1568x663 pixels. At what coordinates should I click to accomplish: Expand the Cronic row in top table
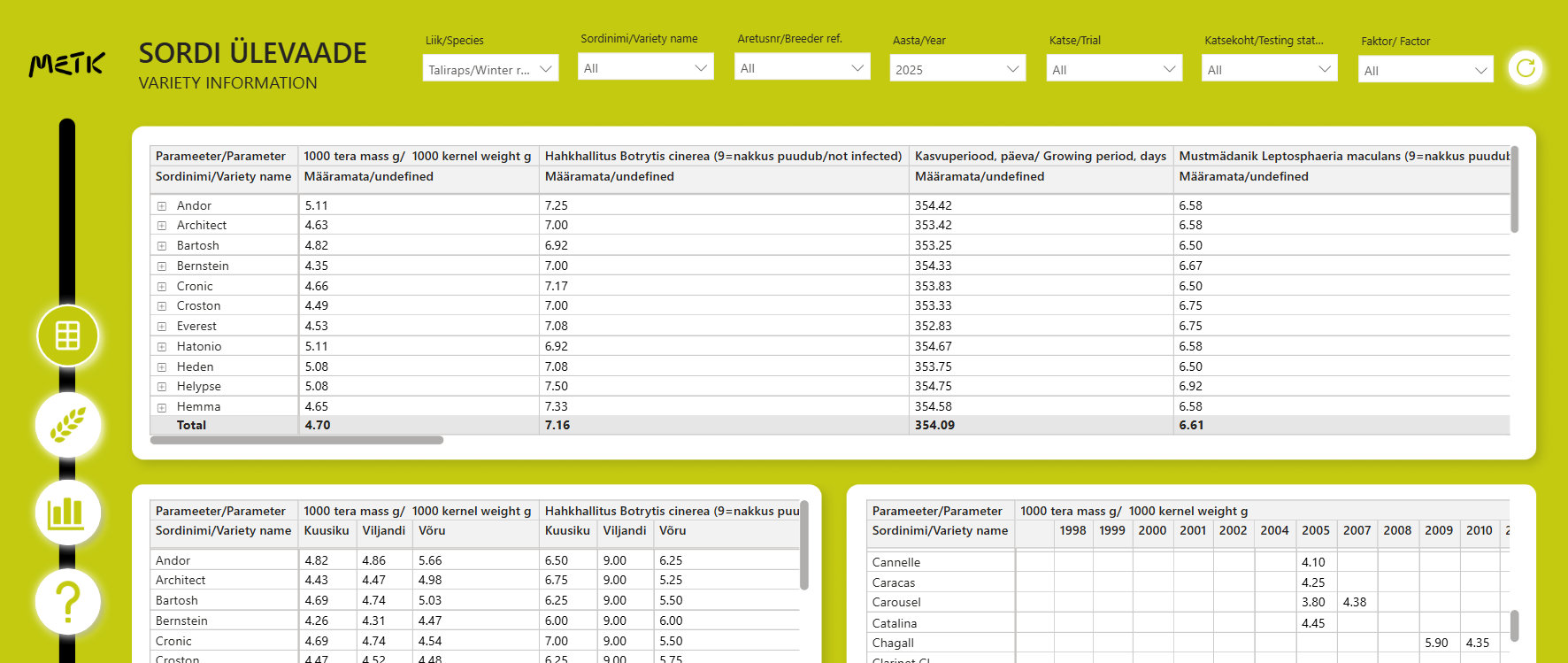tap(162, 287)
